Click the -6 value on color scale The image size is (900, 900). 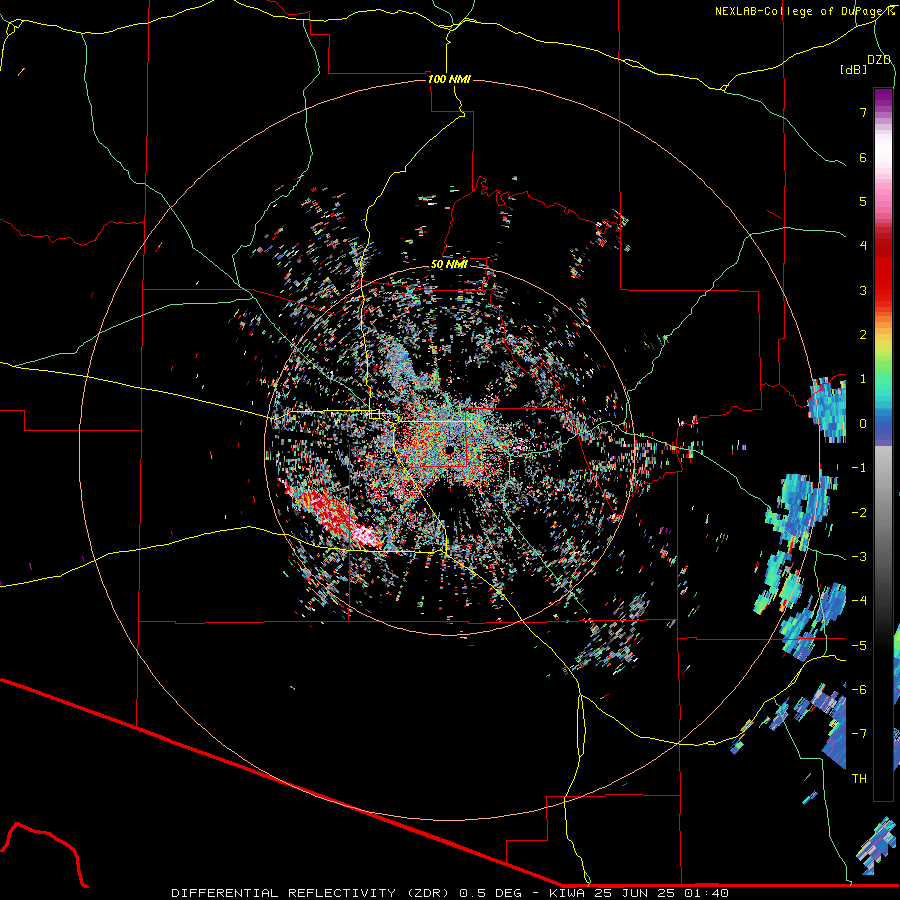pyautogui.click(x=859, y=690)
